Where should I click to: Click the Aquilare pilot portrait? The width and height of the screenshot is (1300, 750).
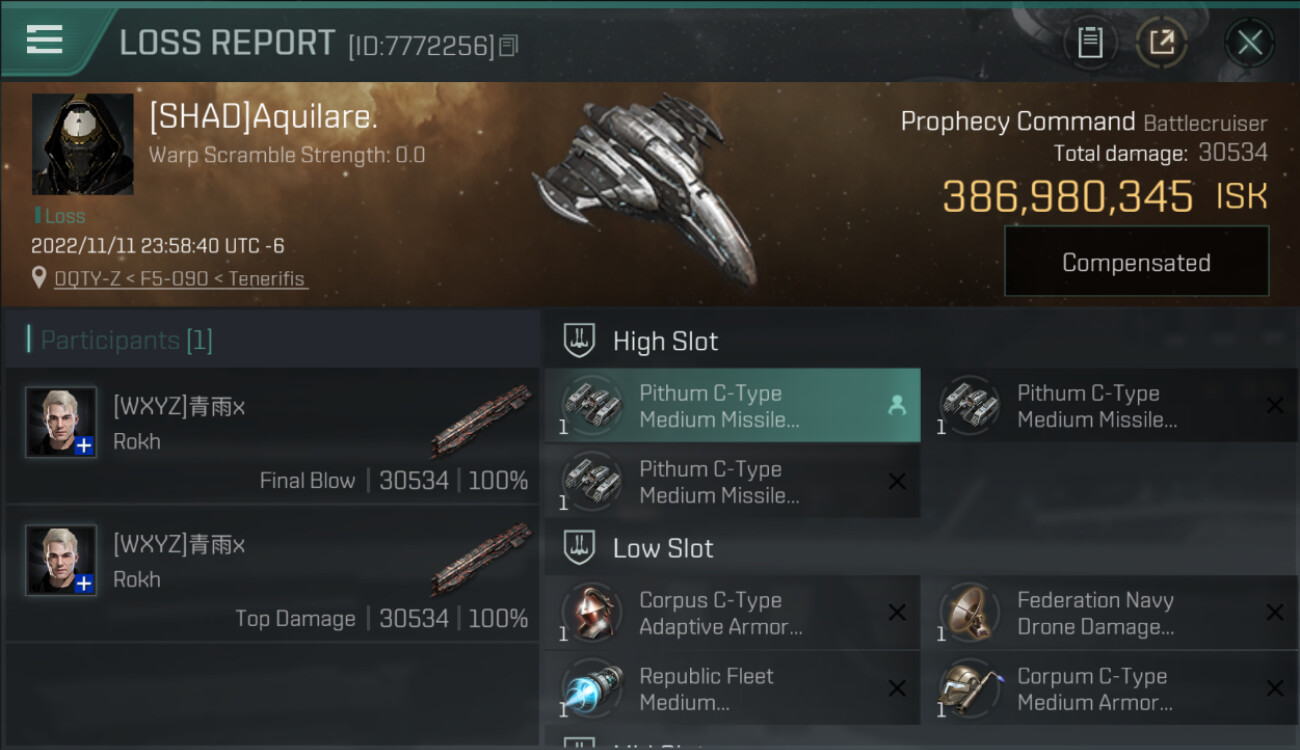pyautogui.click(x=82, y=144)
